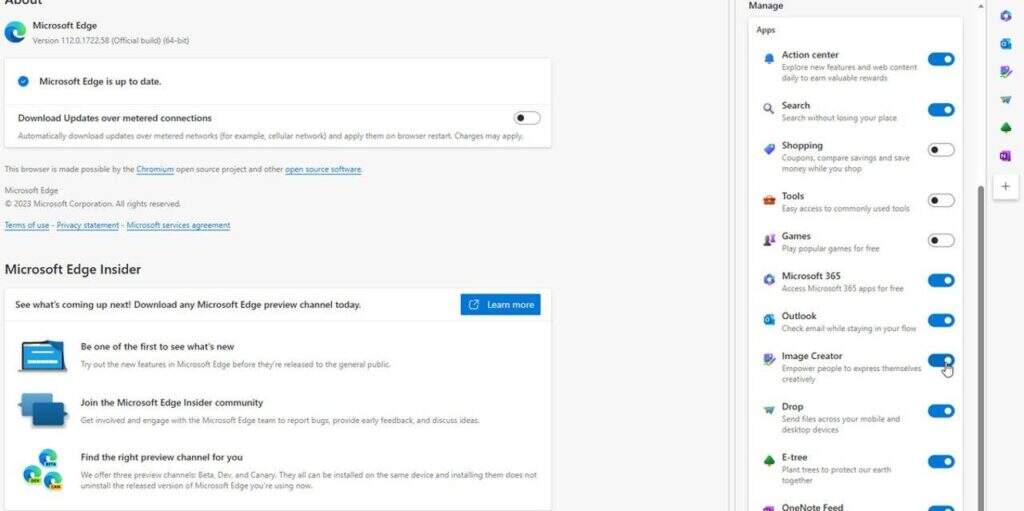
Task: Enable the Tools toggle
Action: click(x=941, y=200)
